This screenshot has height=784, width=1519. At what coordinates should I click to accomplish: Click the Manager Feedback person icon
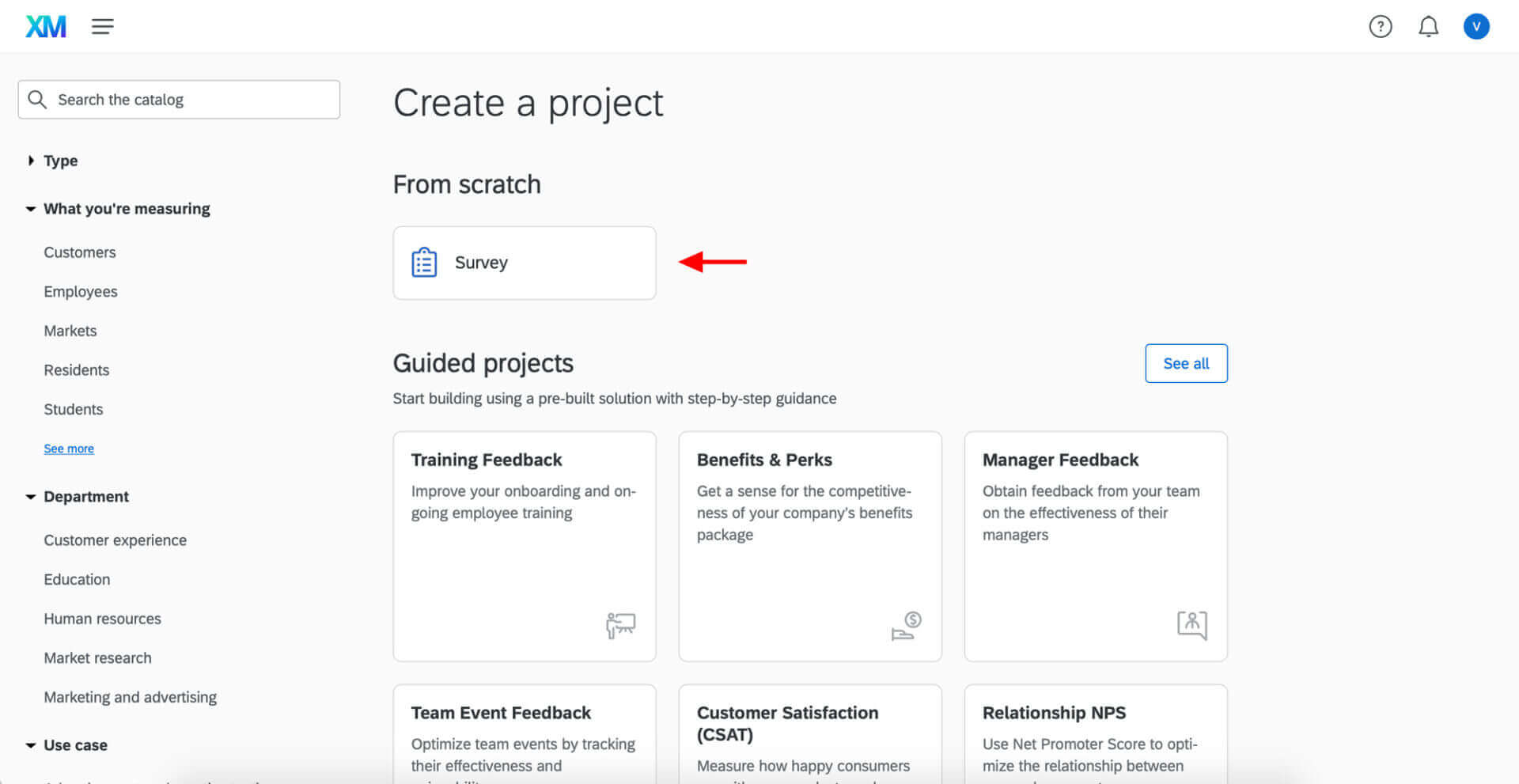click(1192, 625)
